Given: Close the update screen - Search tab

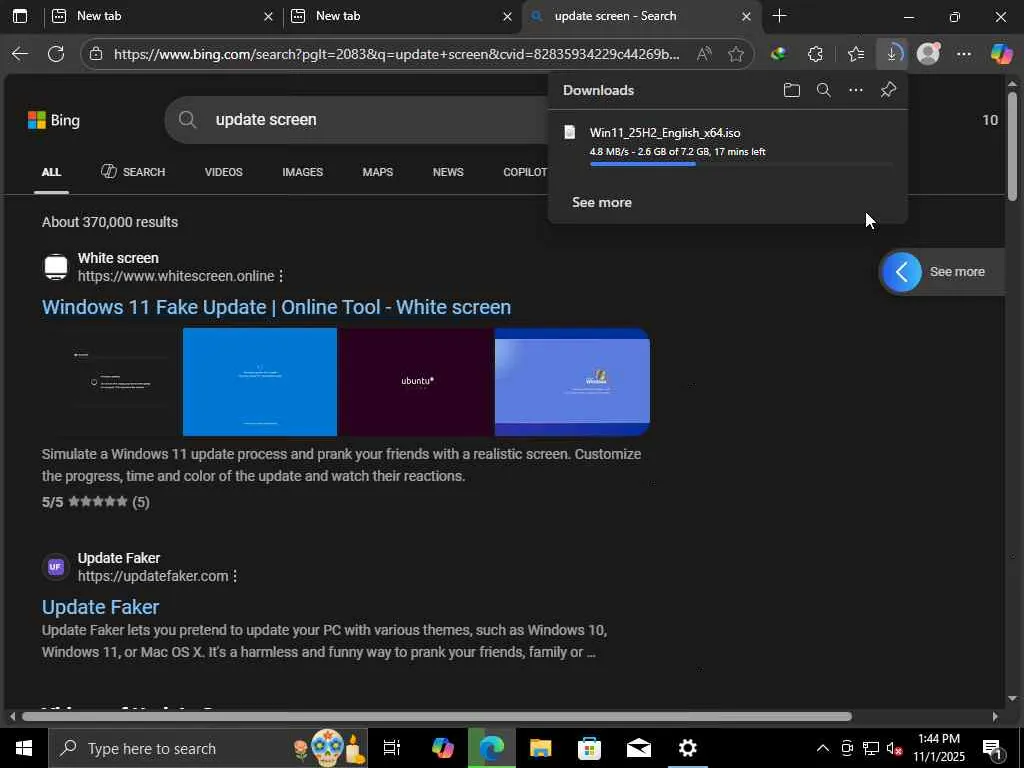Looking at the screenshot, I should tap(746, 16).
